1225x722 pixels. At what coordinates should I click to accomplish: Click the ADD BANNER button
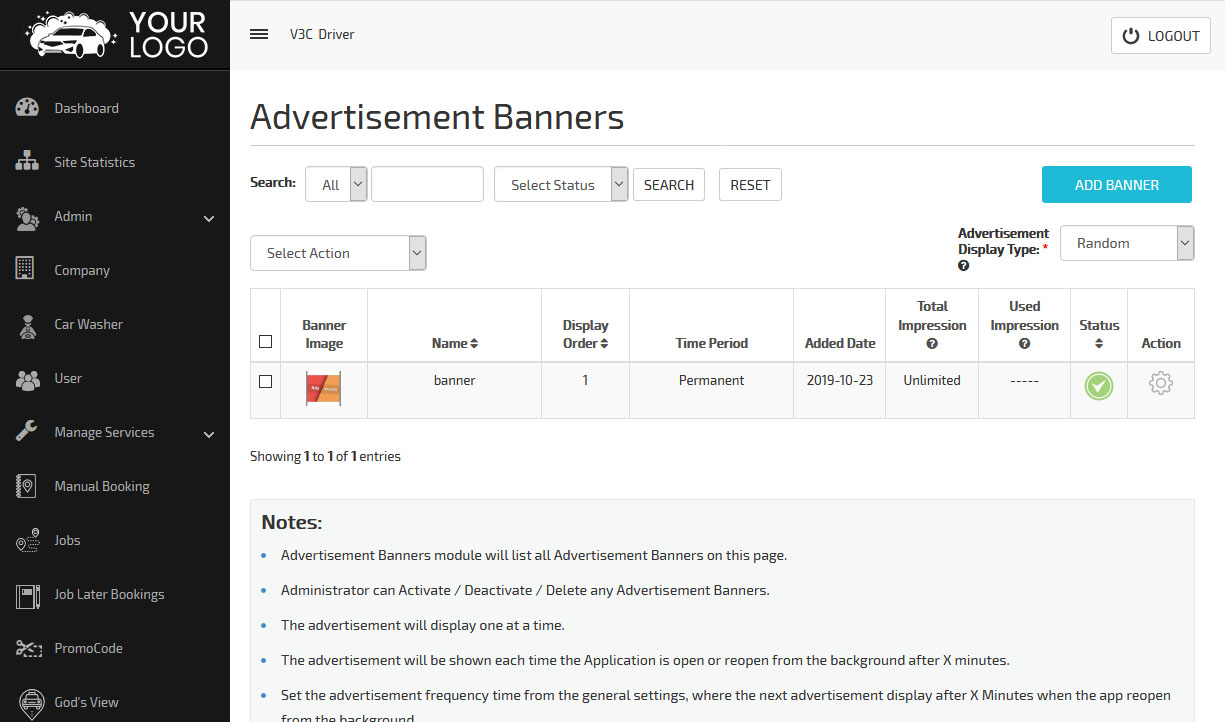click(1117, 185)
